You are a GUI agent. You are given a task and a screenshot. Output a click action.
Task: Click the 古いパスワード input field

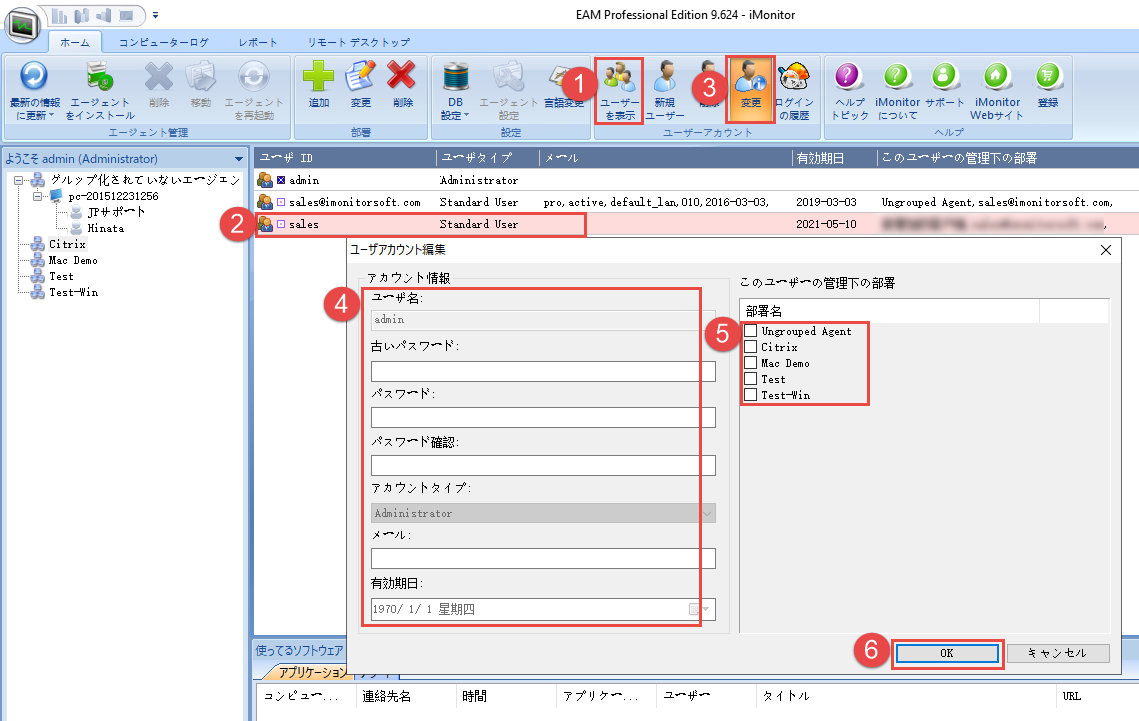(x=543, y=372)
